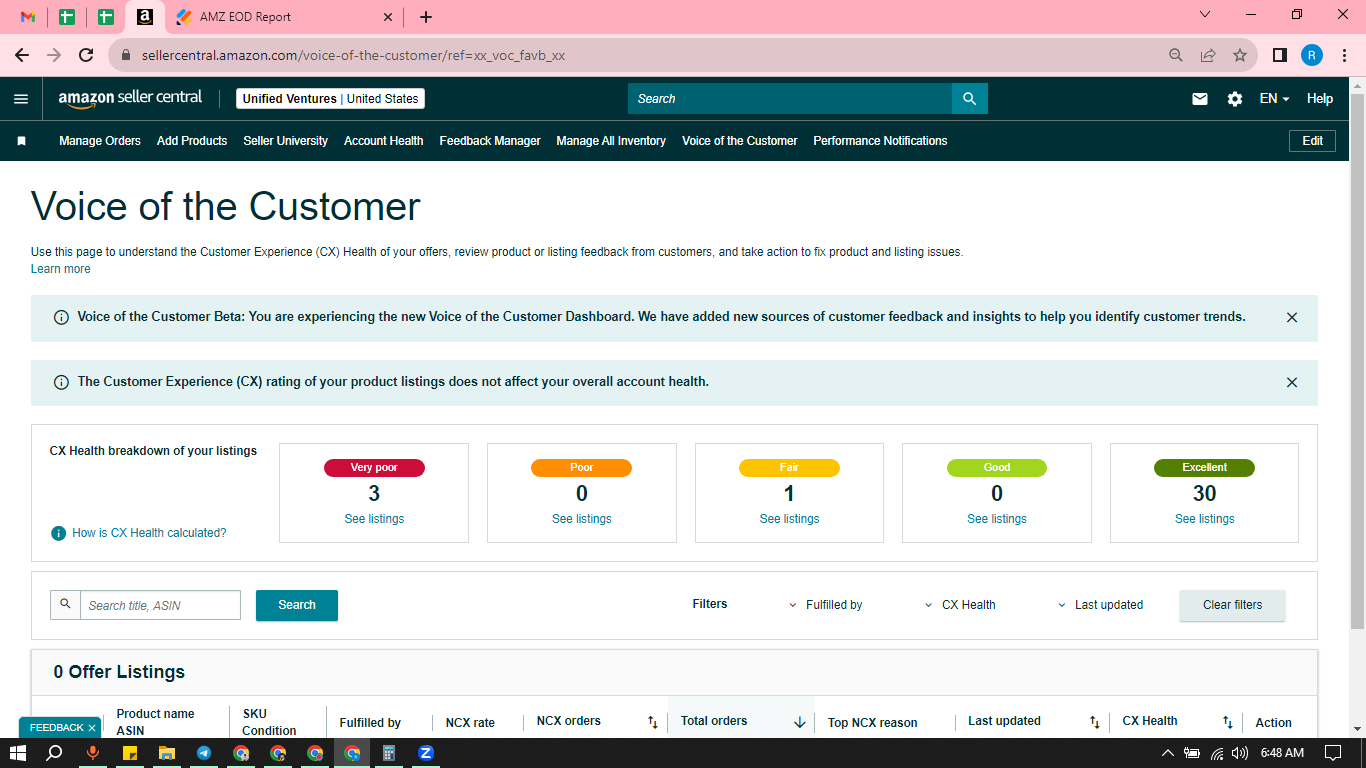Viewport: 1366px width, 768px height.
Task: Open Performance Notifications
Action: point(880,141)
